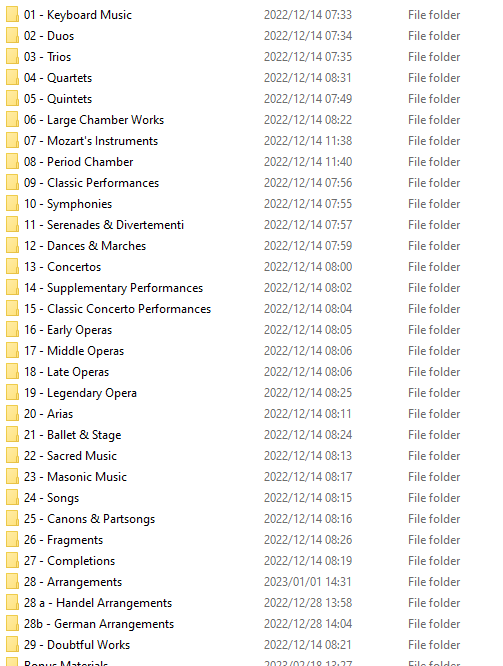Click the folder icon for 20 - Arias
Image resolution: width=503 pixels, height=666 pixels.
pos(12,414)
